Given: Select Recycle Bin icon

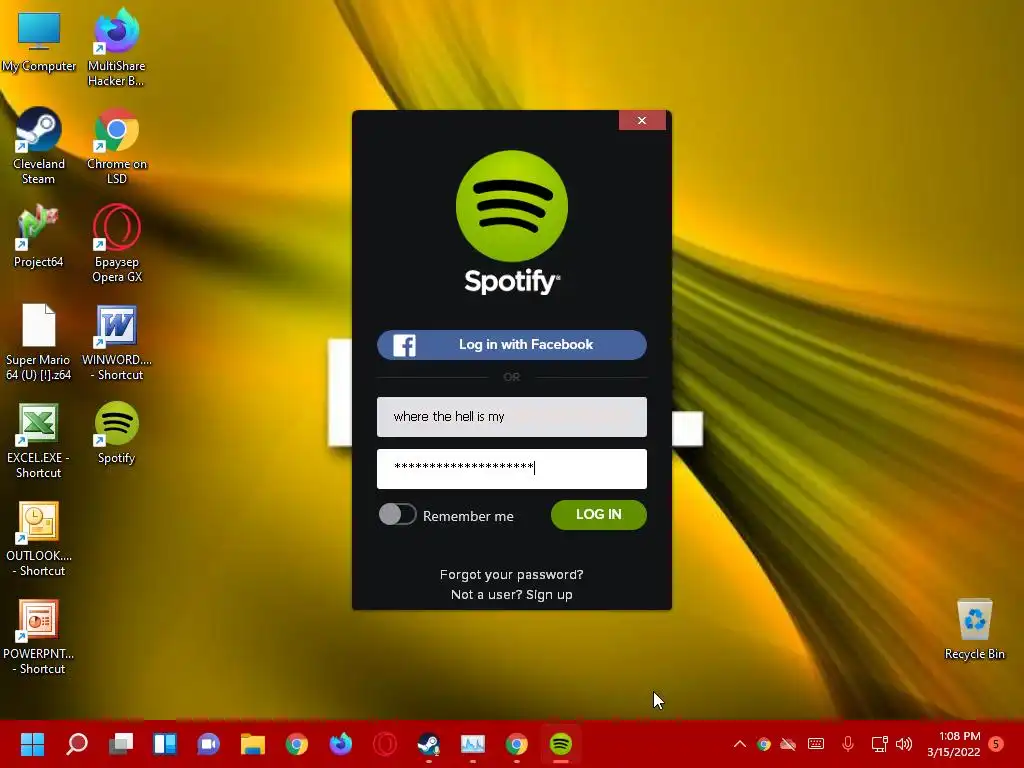Looking at the screenshot, I should click(x=974, y=628).
